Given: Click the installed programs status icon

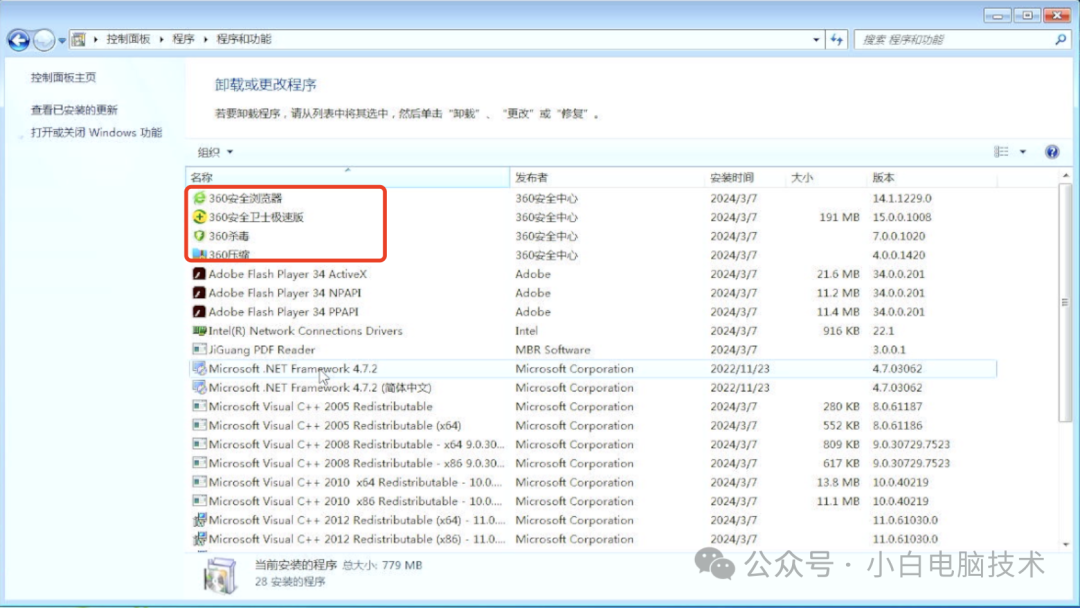Looking at the screenshot, I should point(220,574).
